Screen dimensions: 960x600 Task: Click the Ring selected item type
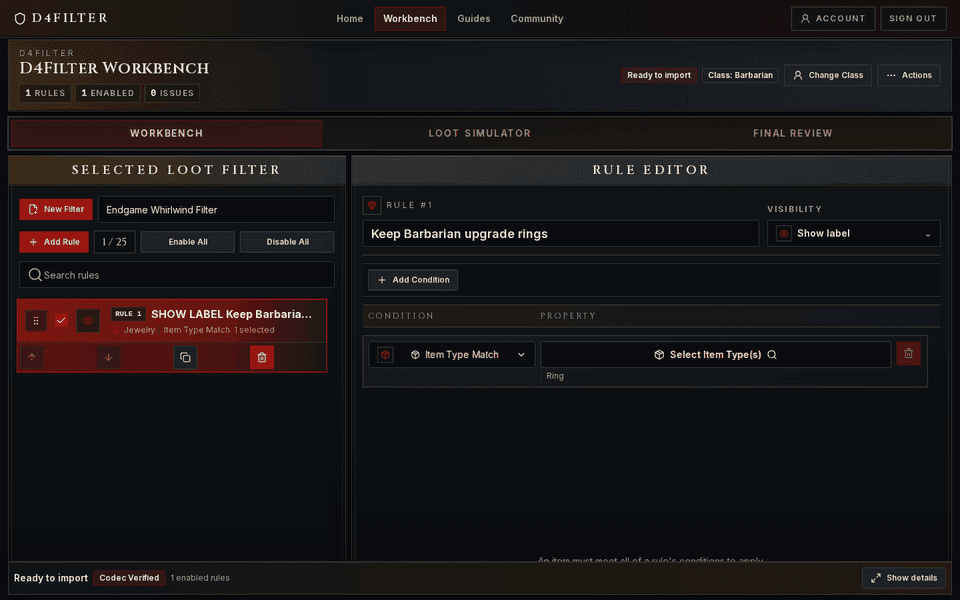pos(555,376)
